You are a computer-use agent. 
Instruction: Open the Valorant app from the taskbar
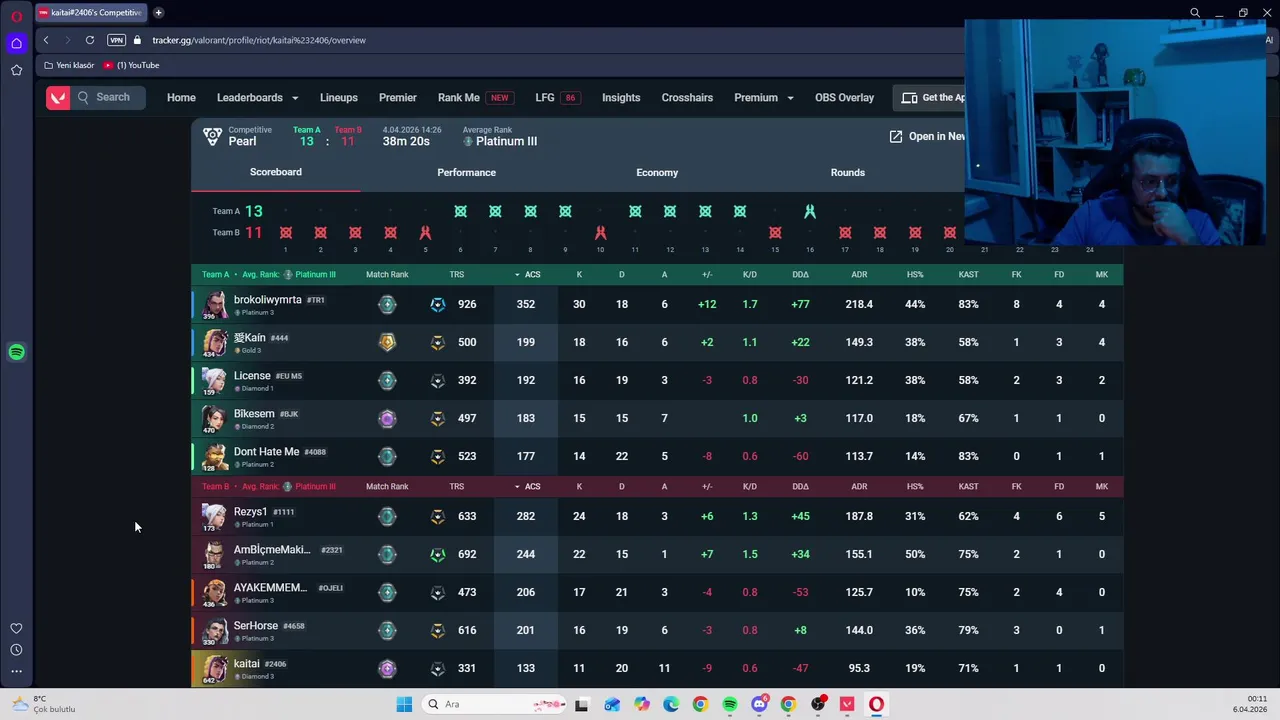847,704
